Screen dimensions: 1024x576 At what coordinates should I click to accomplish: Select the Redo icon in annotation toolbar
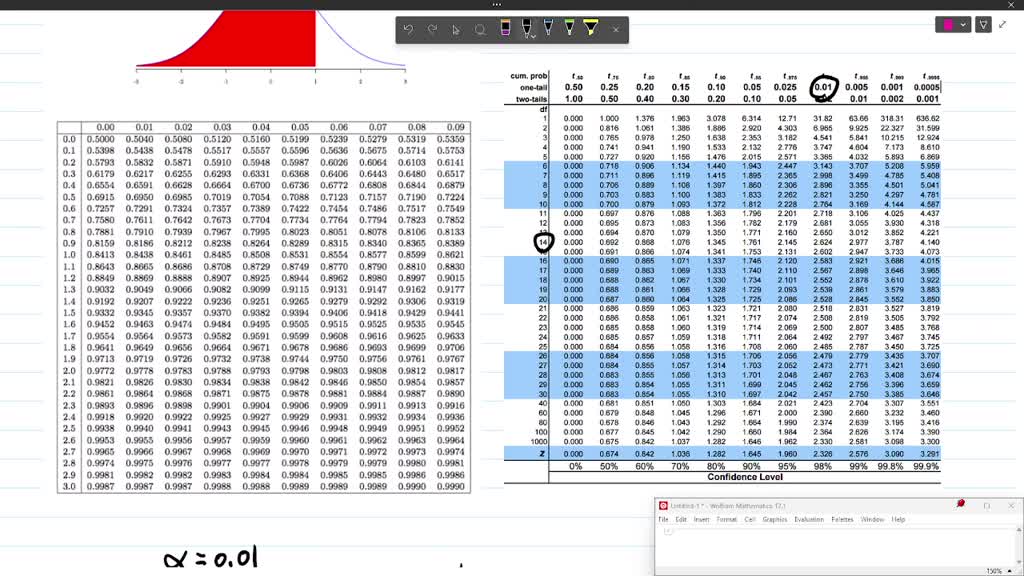[433, 29]
